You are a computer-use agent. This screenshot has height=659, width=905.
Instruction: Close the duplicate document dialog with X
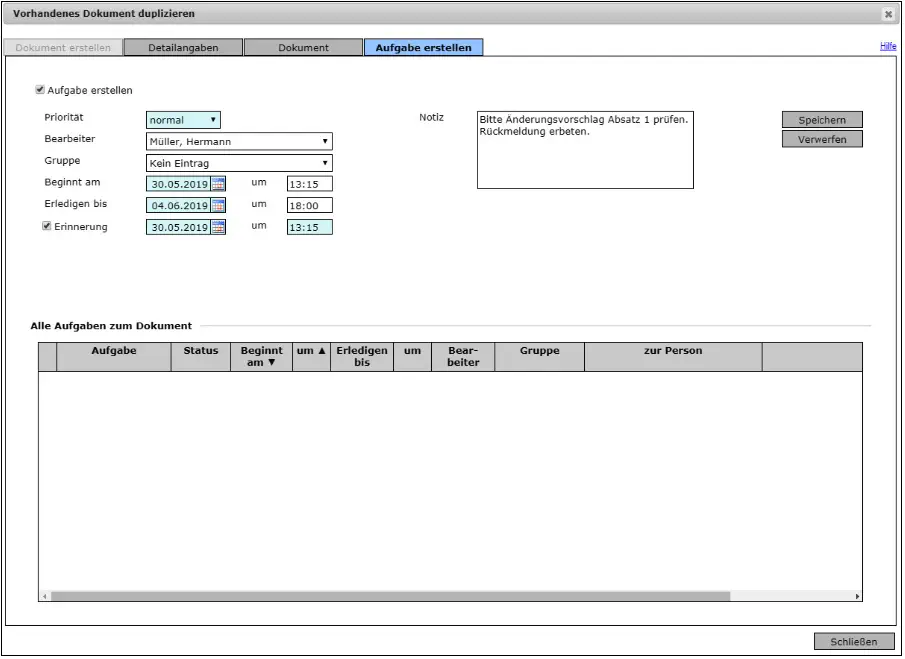click(x=887, y=14)
